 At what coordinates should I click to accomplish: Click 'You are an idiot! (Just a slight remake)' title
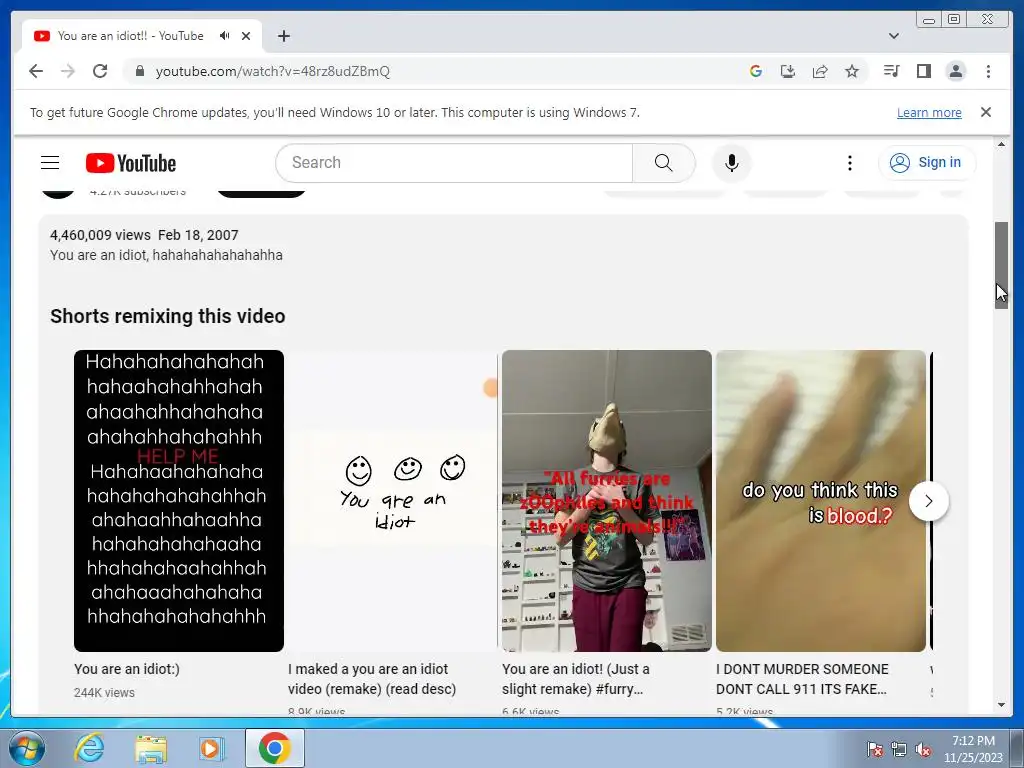coord(575,679)
